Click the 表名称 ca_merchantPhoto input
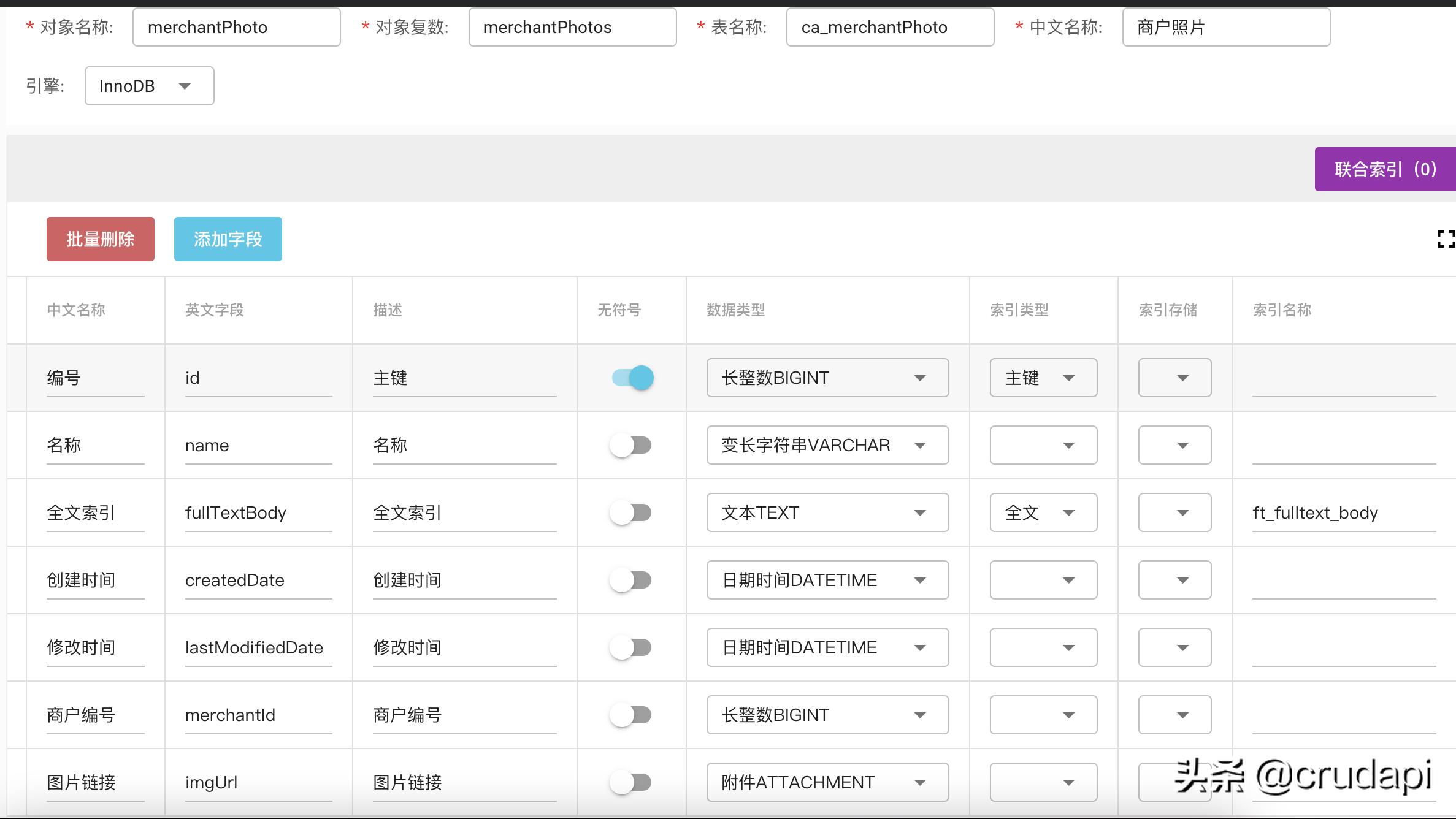 click(890, 27)
